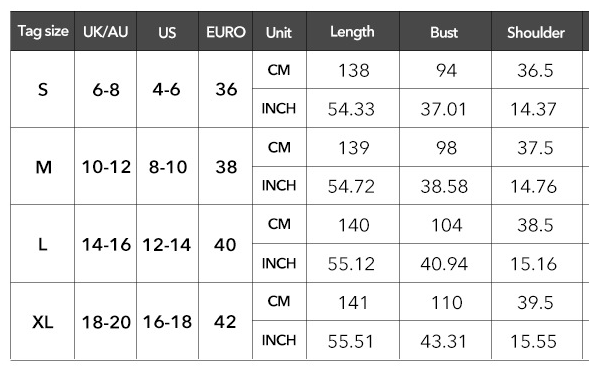This screenshot has height=368, width=589.
Task: Click bust value 38.58 inch
Action: pos(445,186)
